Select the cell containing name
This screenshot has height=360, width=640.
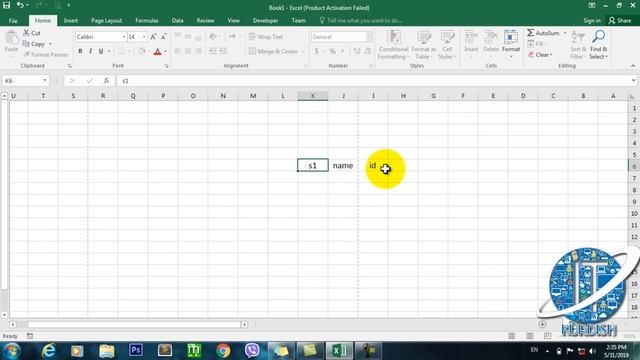(343, 165)
